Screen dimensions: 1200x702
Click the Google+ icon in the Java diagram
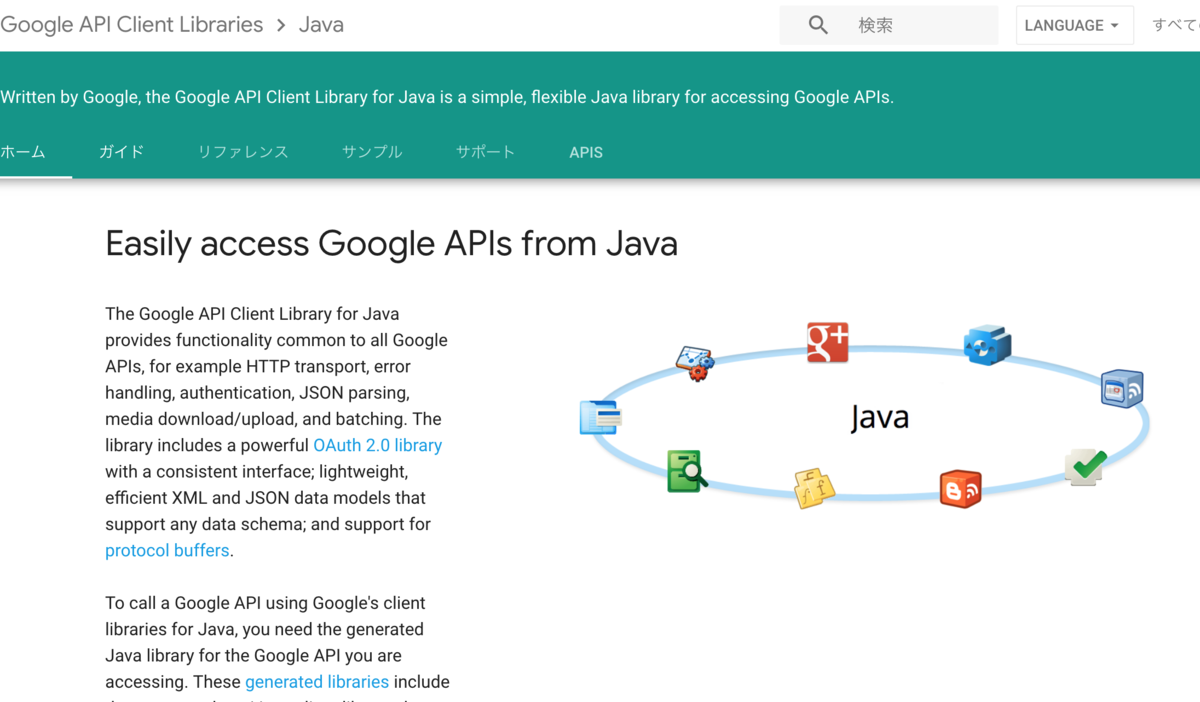coord(827,343)
